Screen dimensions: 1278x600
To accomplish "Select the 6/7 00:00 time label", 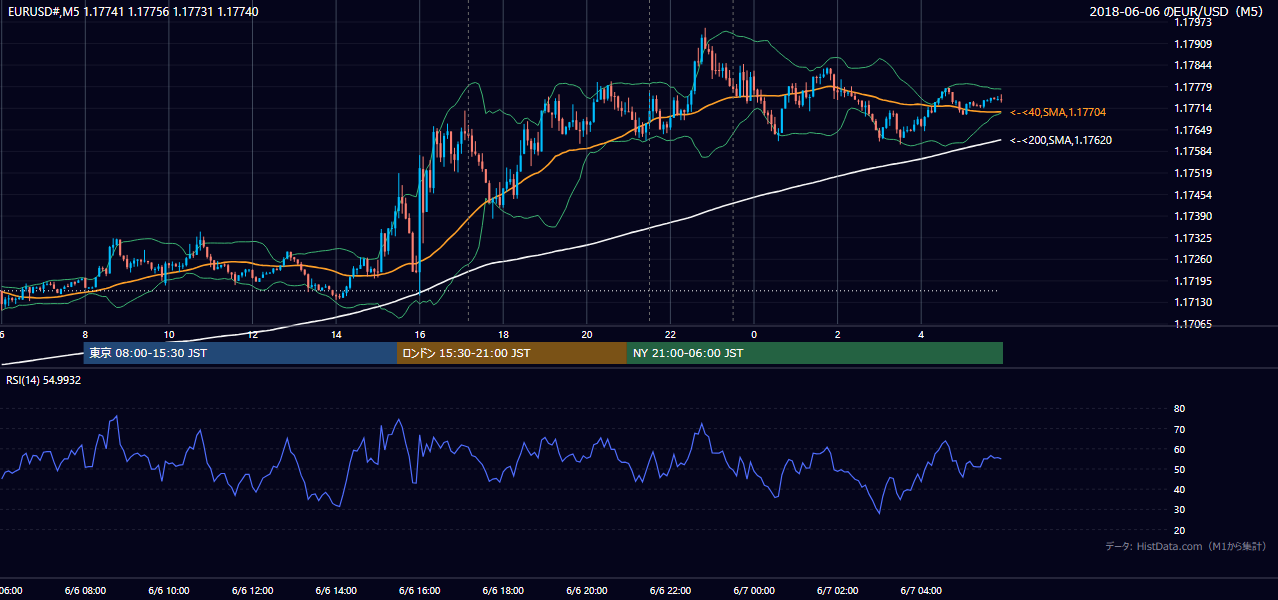I will point(754,591).
